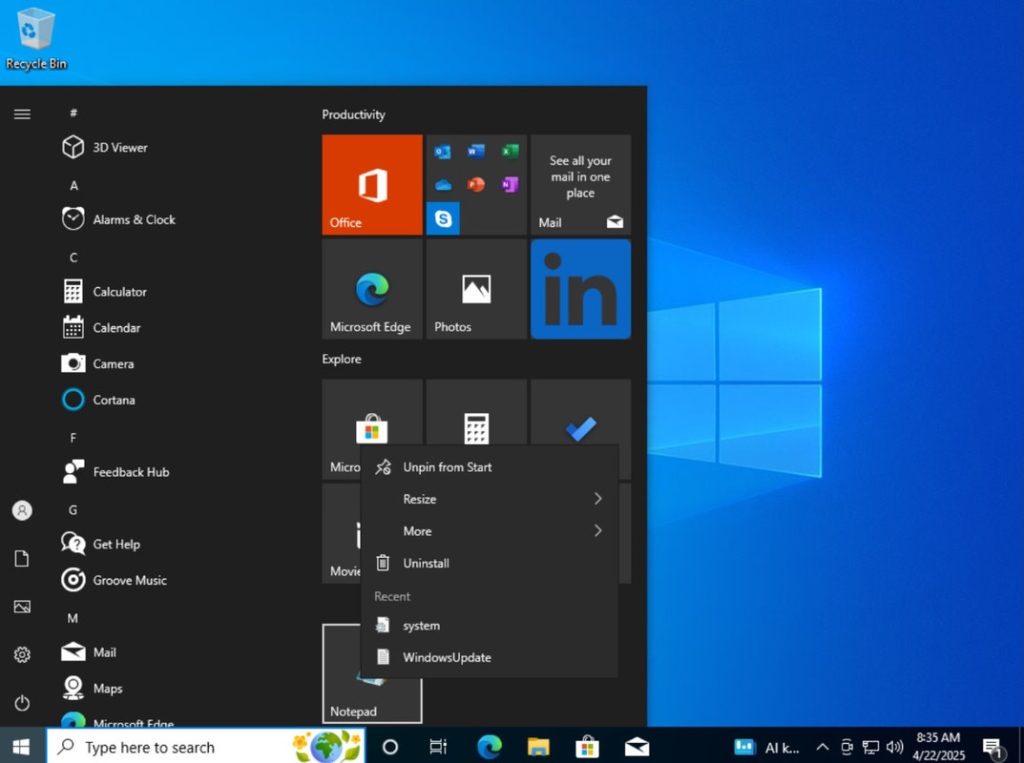1024x763 pixels.
Task: Open Skype icon in Office folder tile
Action: click(x=443, y=218)
